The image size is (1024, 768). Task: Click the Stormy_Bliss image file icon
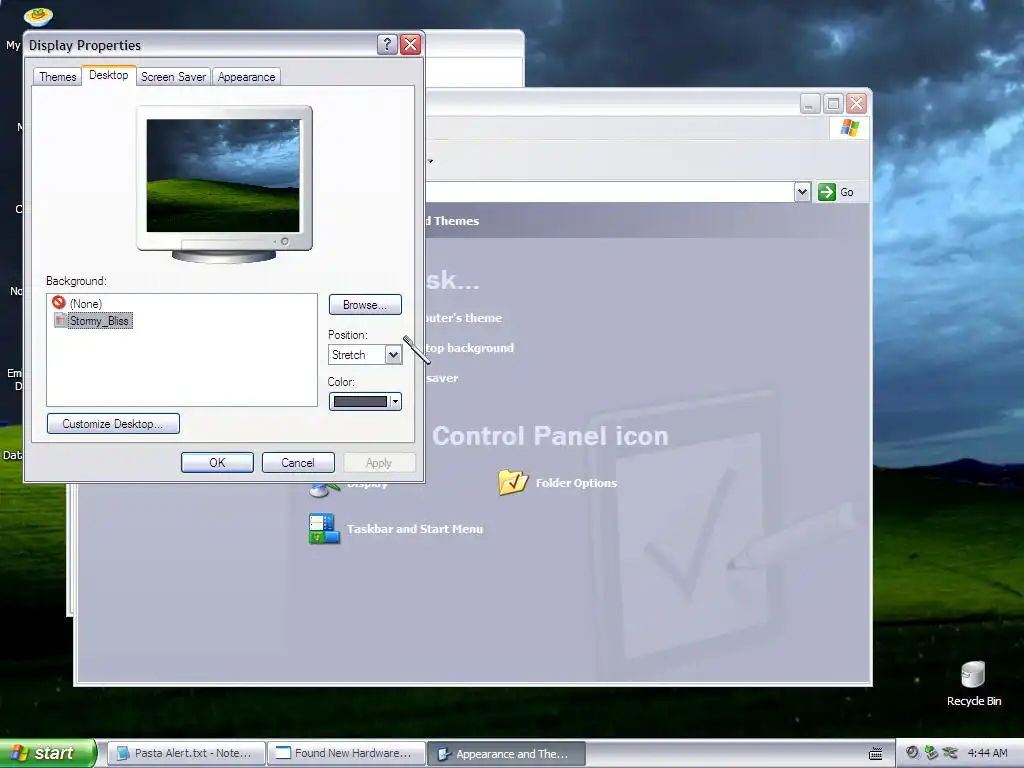coord(59,320)
